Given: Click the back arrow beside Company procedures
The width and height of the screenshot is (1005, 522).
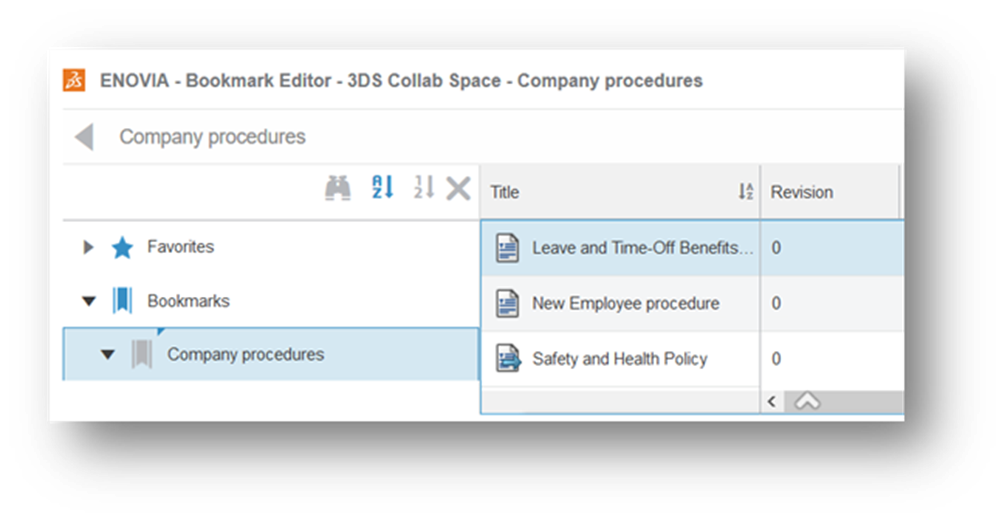Looking at the screenshot, I should [x=84, y=137].
